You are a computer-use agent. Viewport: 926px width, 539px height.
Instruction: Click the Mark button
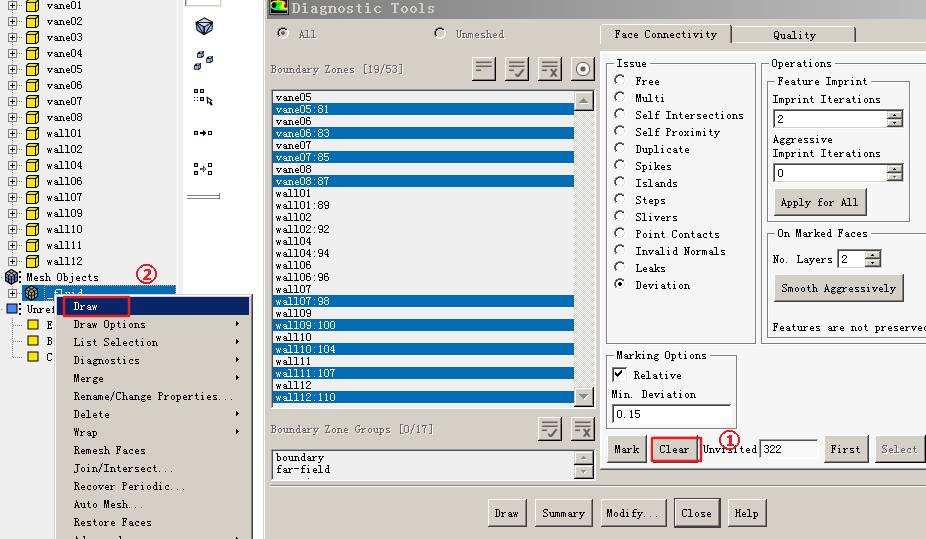tap(627, 449)
